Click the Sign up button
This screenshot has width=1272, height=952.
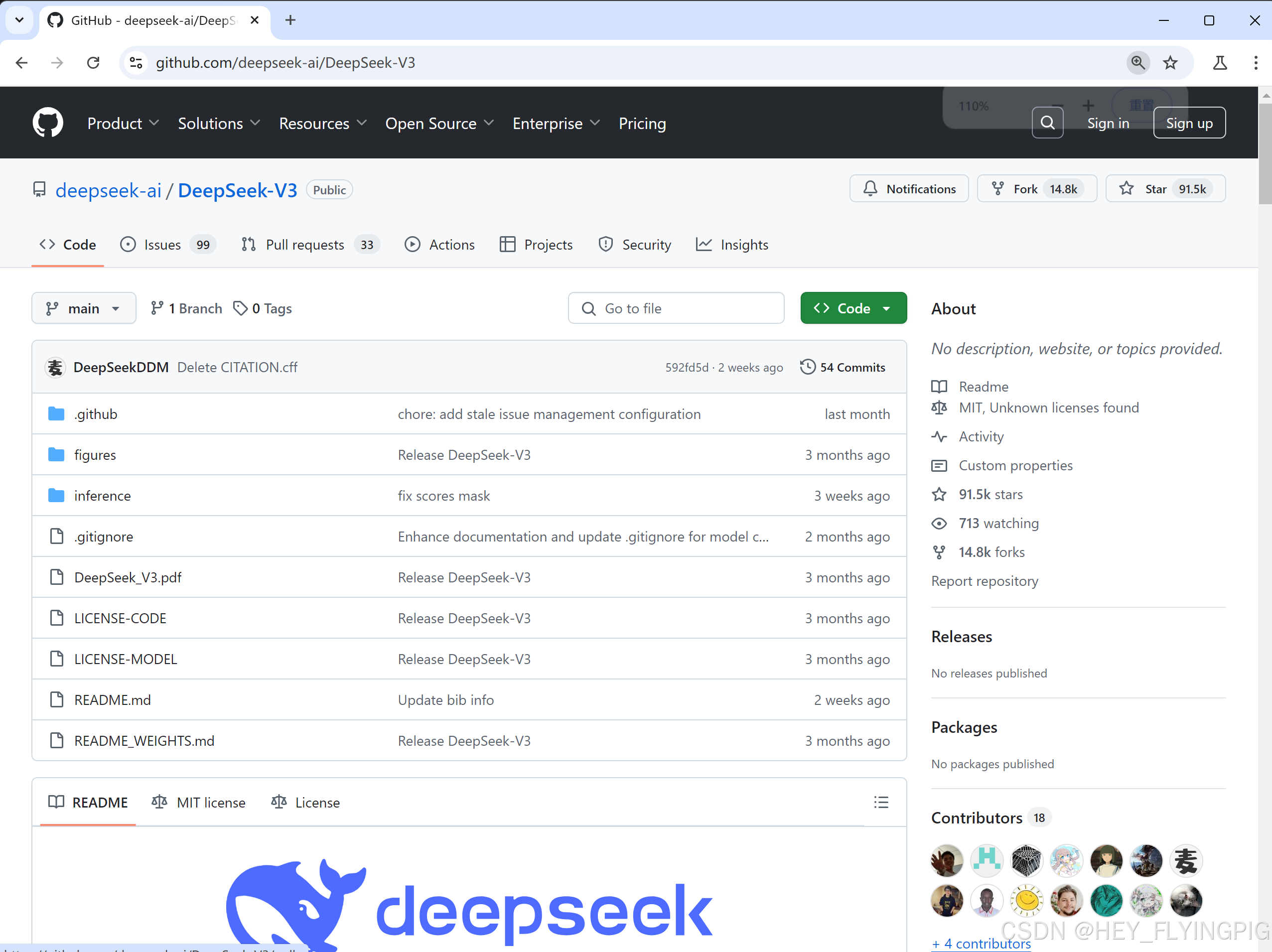(1189, 123)
